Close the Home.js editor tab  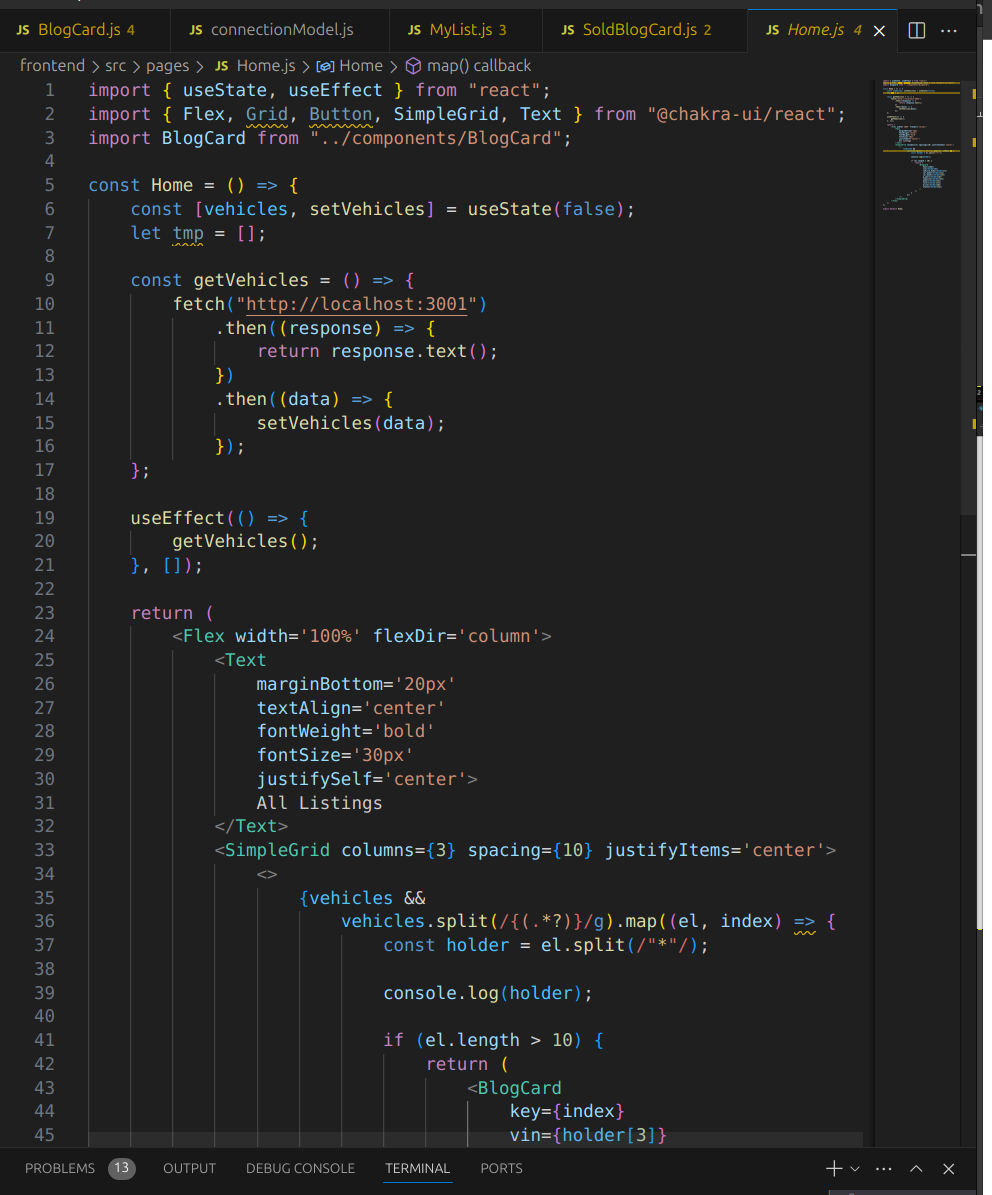(880, 31)
